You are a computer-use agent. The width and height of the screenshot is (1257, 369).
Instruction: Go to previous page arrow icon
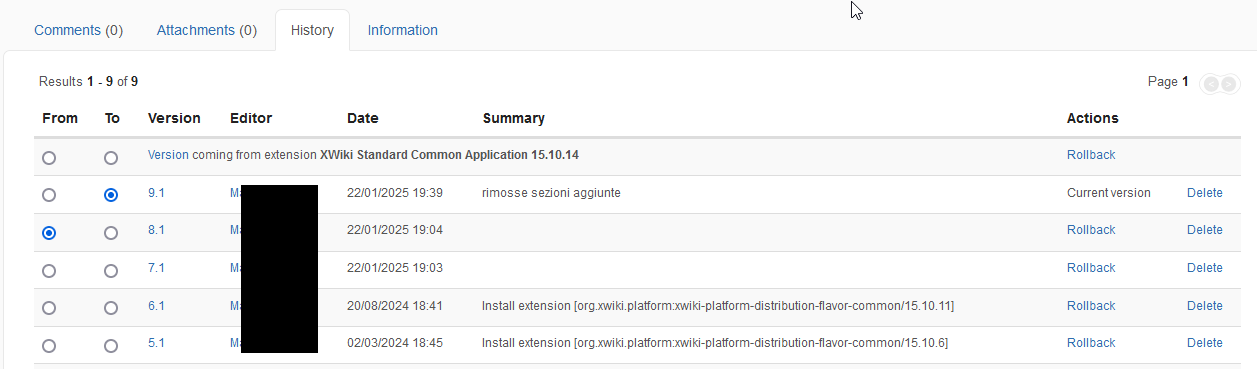tap(1211, 84)
